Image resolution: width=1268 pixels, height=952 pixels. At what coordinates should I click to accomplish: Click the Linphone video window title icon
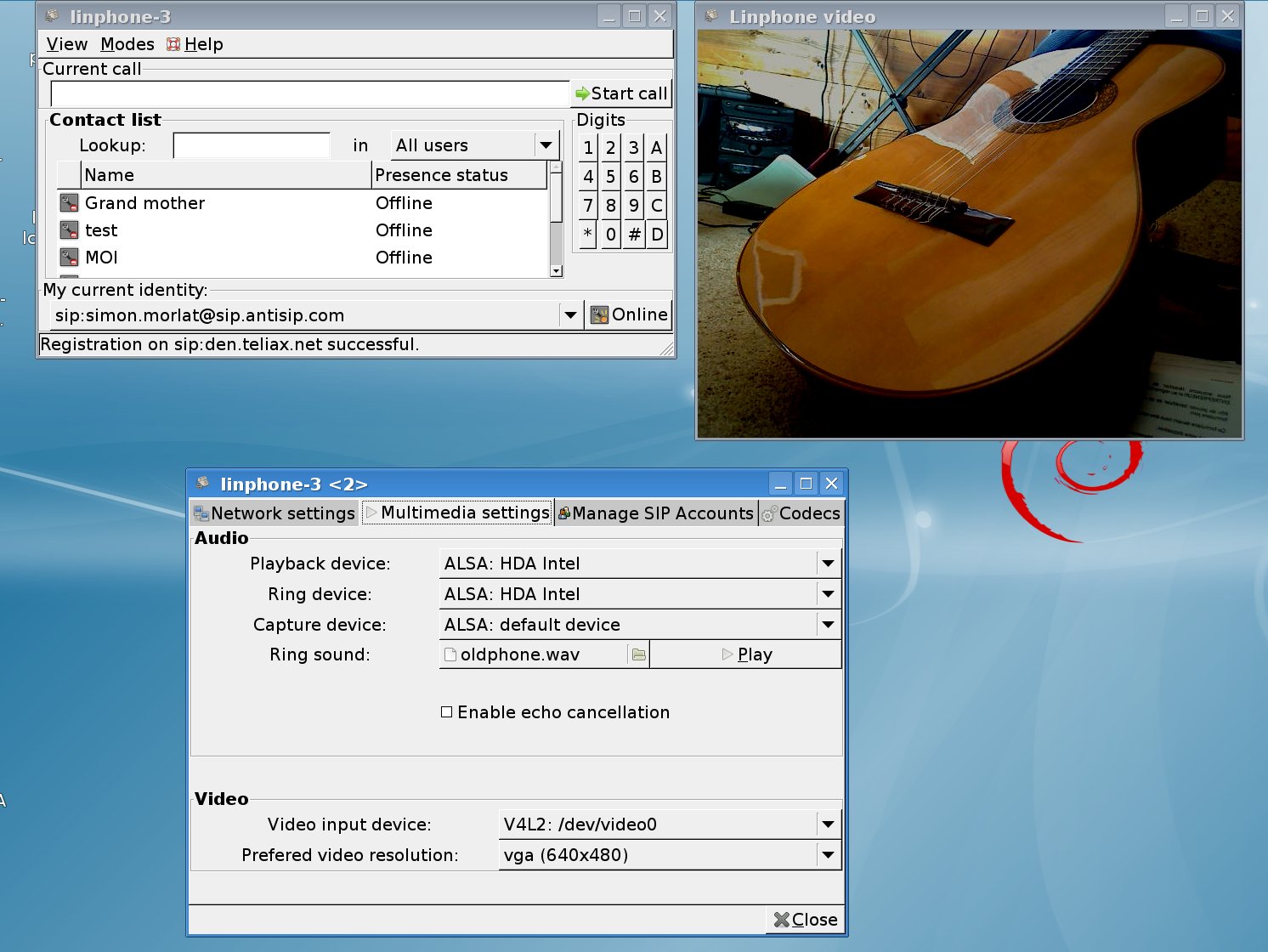711,16
